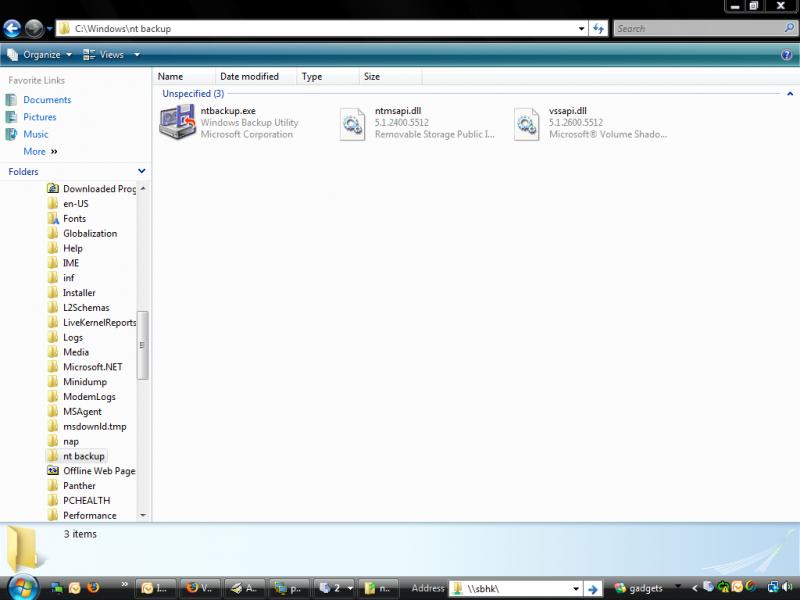Click the Back navigation arrow
This screenshot has width=800, height=600.
pos(12,29)
